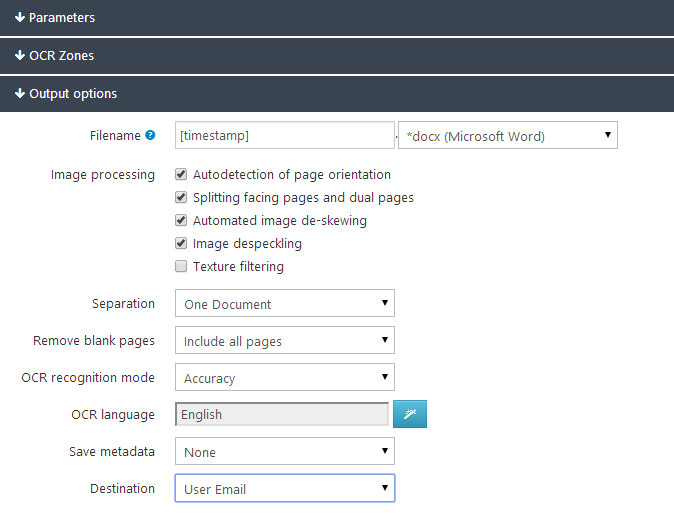The height and width of the screenshot is (518, 674).
Task: Enable the Texture filtering checkbox
Action: [181, 267]
